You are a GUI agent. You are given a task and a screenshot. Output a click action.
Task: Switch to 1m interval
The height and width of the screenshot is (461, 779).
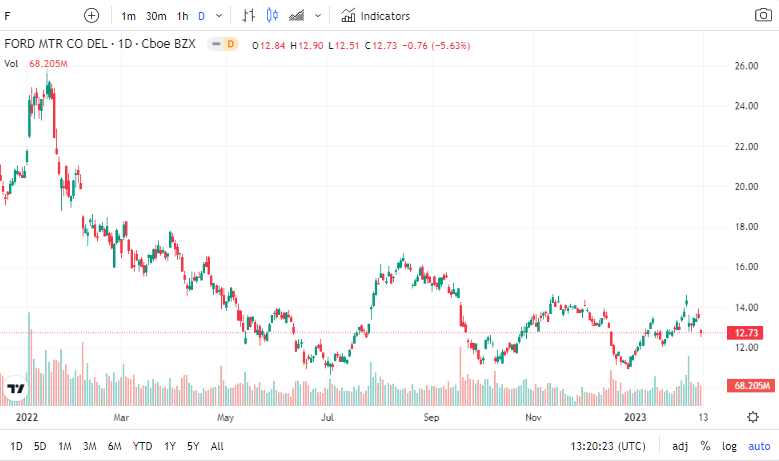pyautogui.click(x=128, y=16)
